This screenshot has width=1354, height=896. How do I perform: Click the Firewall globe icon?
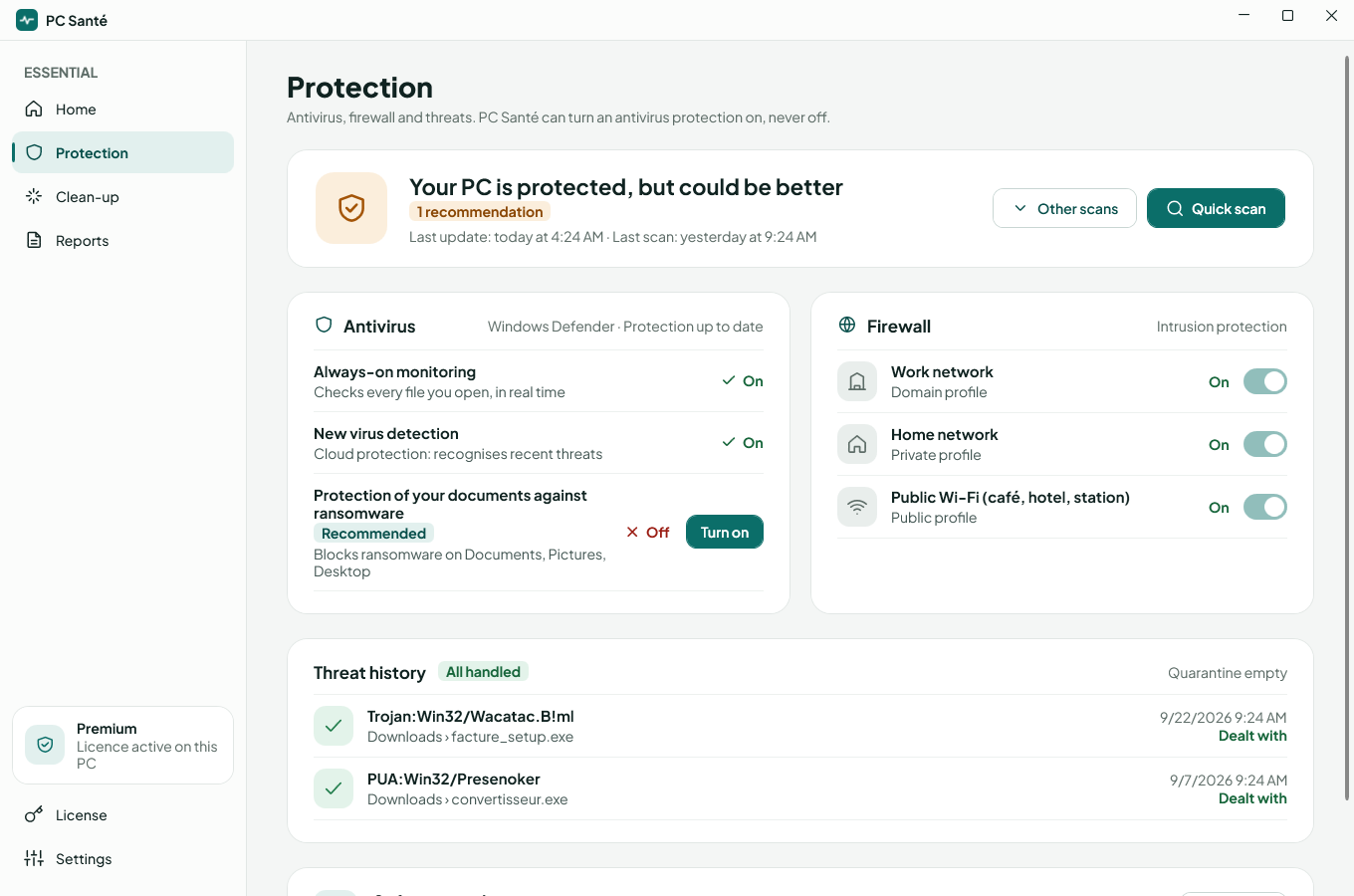[847, 325]
